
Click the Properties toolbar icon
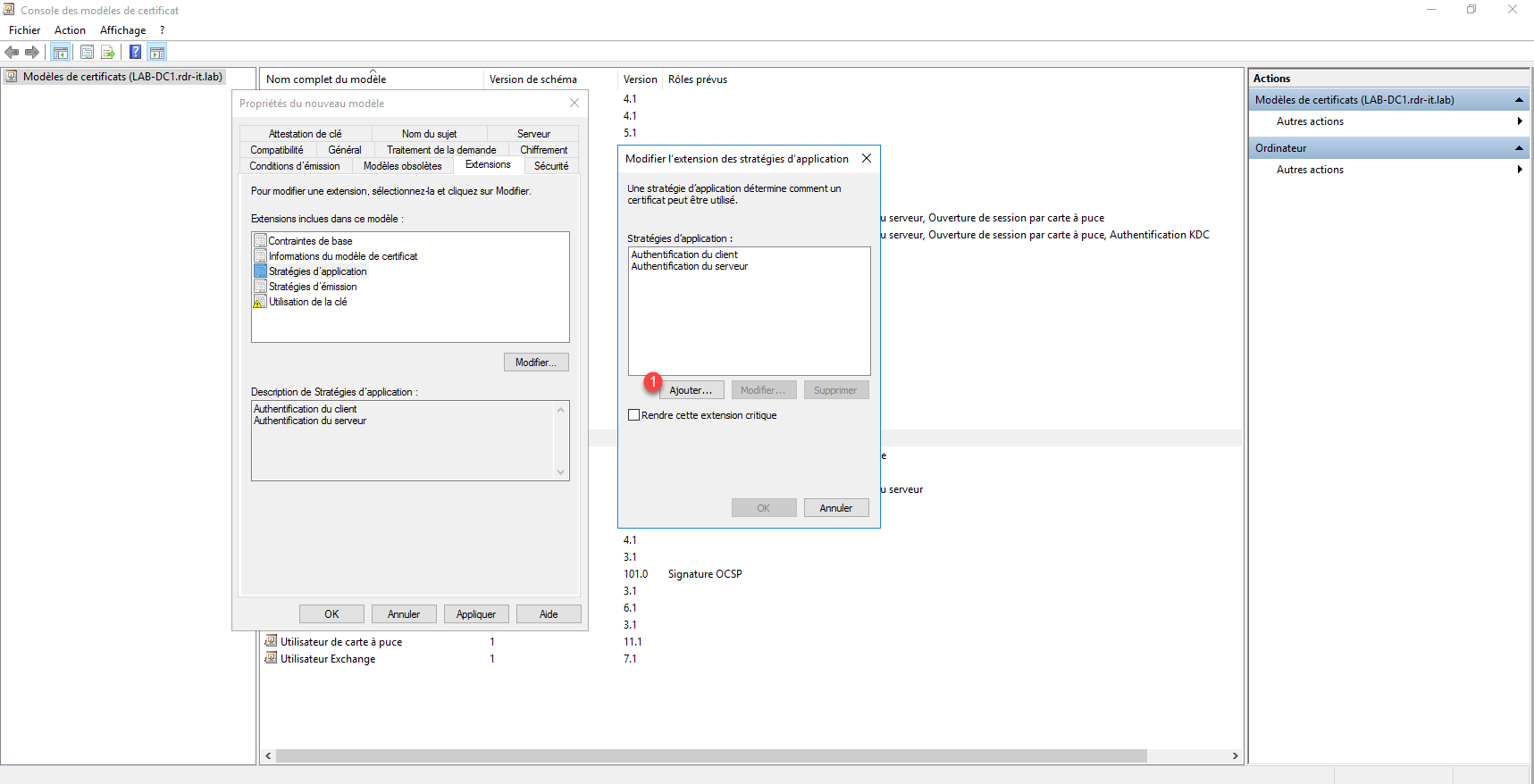pos(87,52)
